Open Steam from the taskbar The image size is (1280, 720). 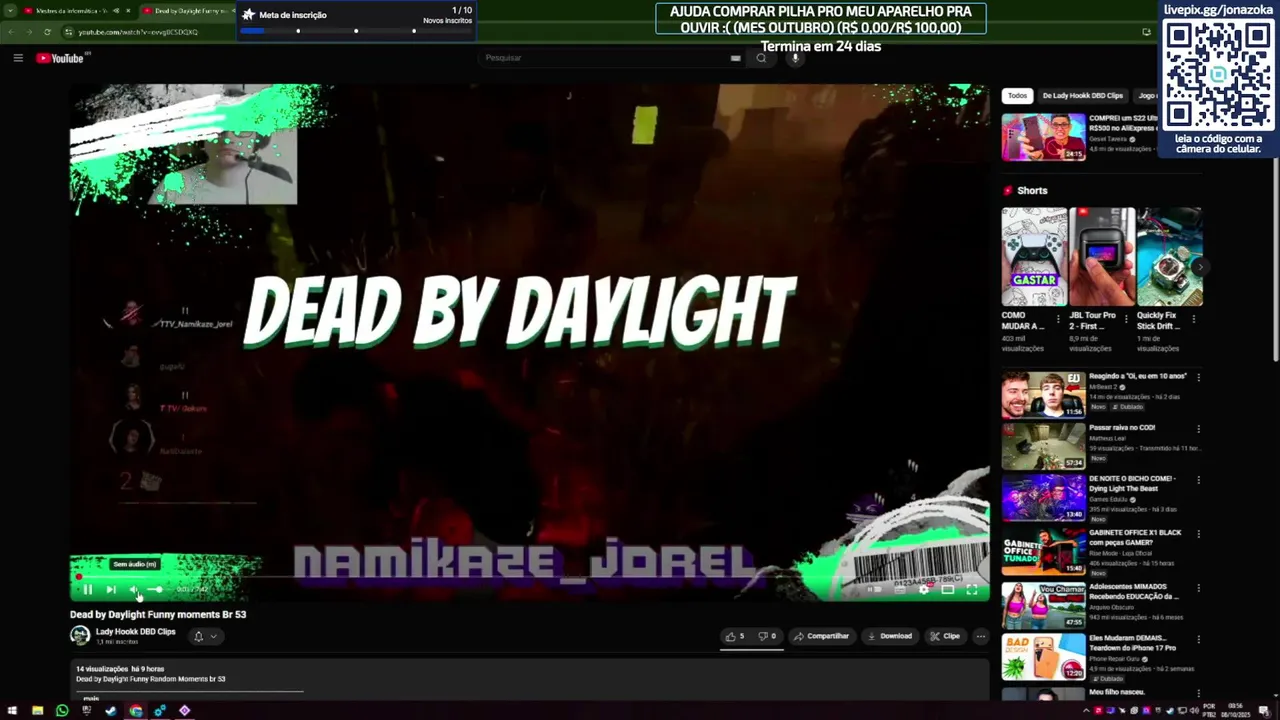point(111,711)
